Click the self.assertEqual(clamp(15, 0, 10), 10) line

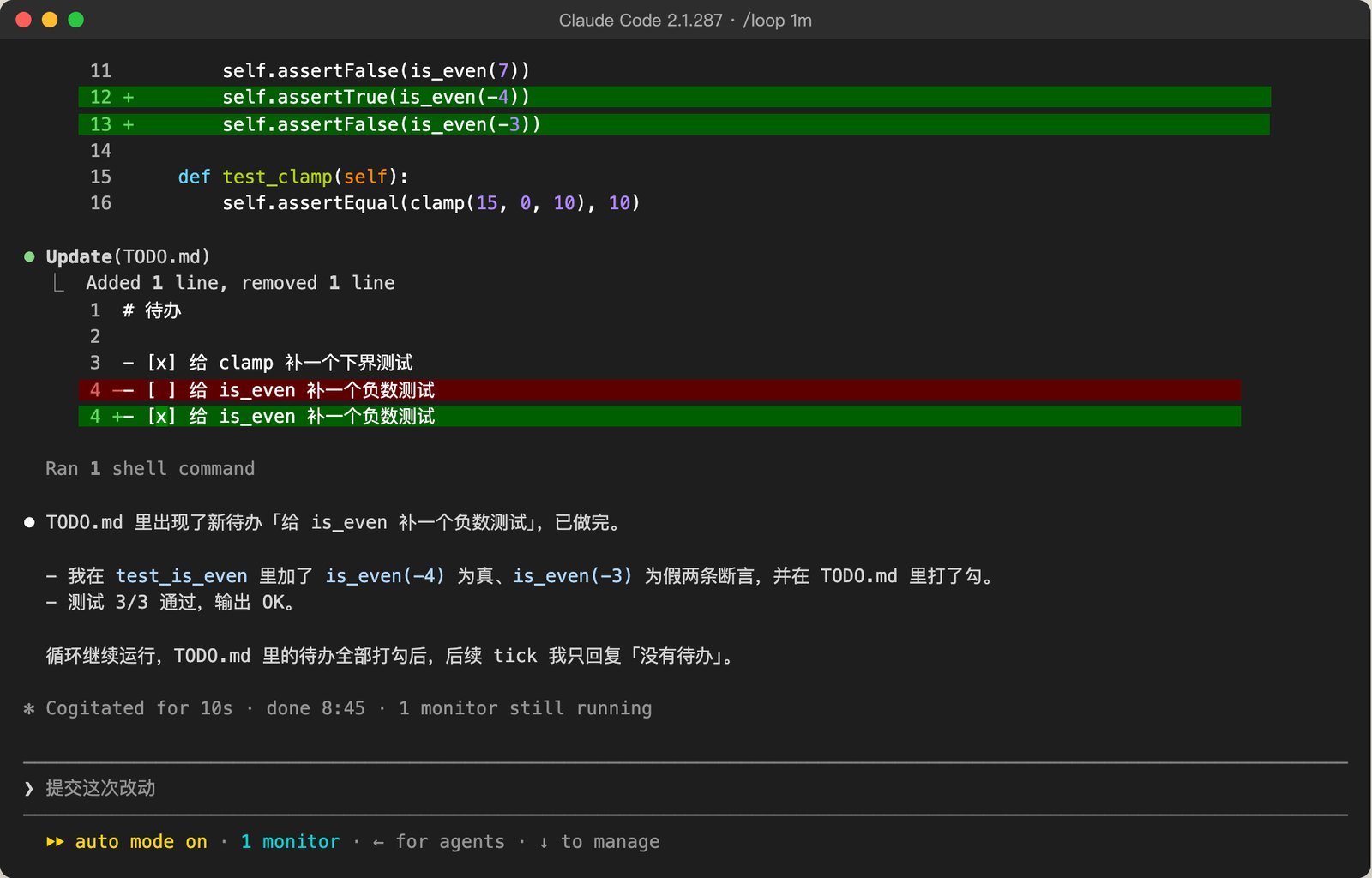point(431,203)
